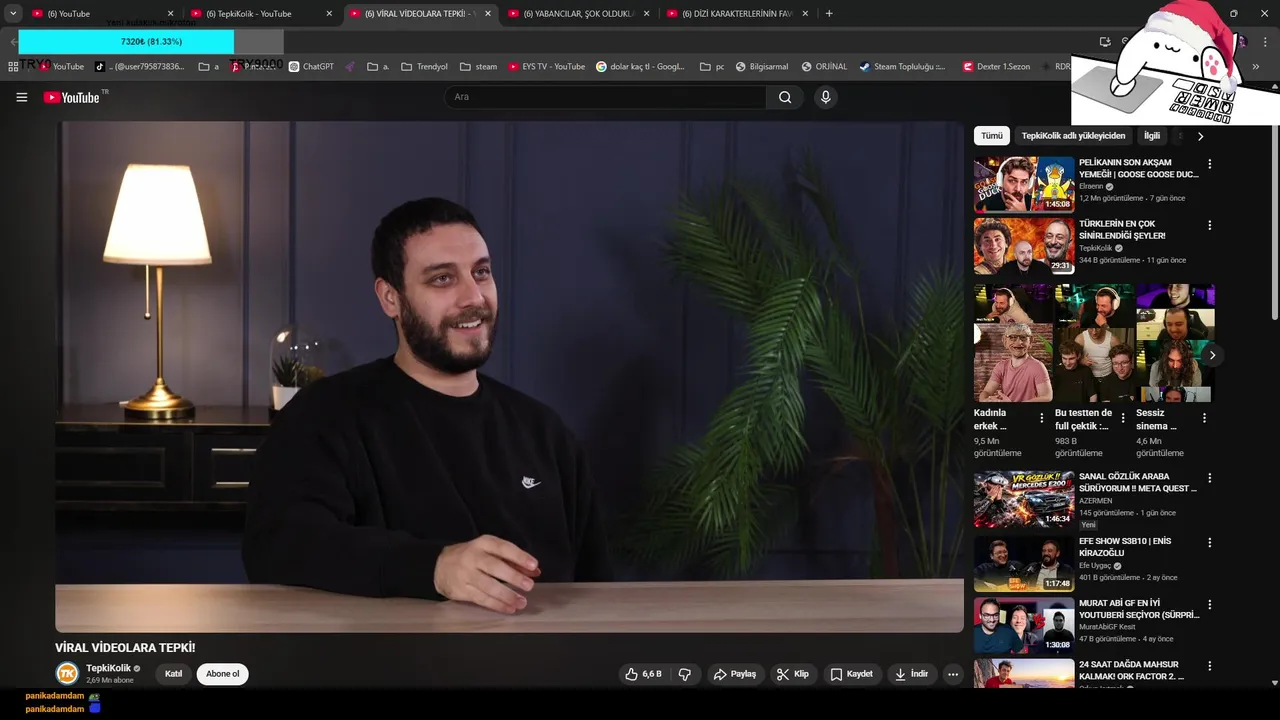Open Trendyol bookmarks folder
The height and width of the screenshot is (720, 1280).
[424, 67]
